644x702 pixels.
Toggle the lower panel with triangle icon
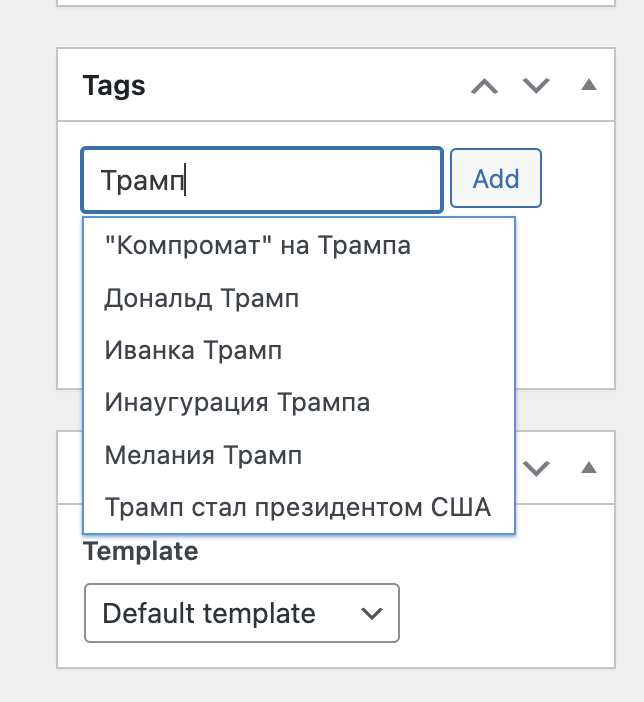(x=588, y=467)
